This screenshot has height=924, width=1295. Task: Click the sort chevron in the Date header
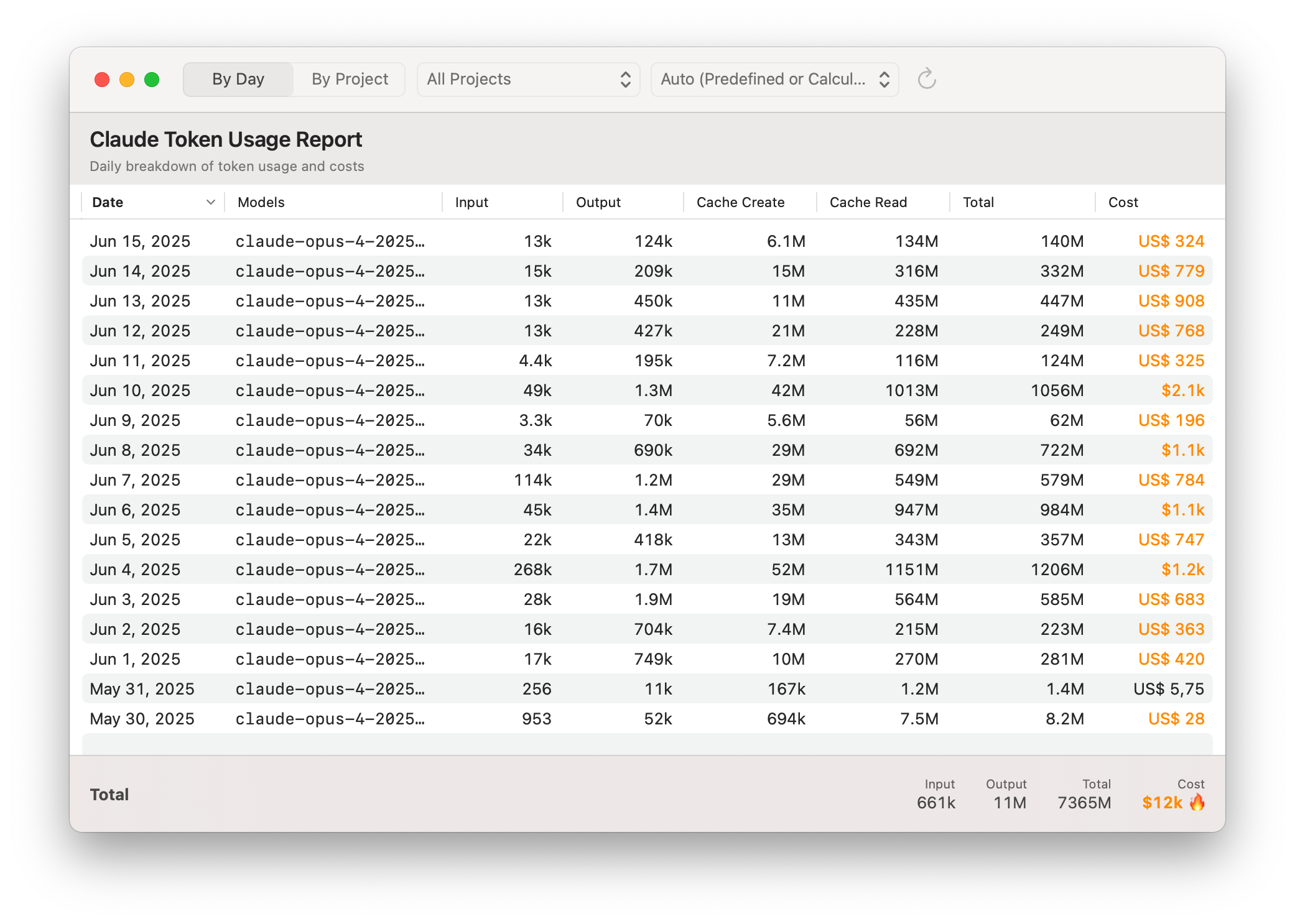(210, 202)
